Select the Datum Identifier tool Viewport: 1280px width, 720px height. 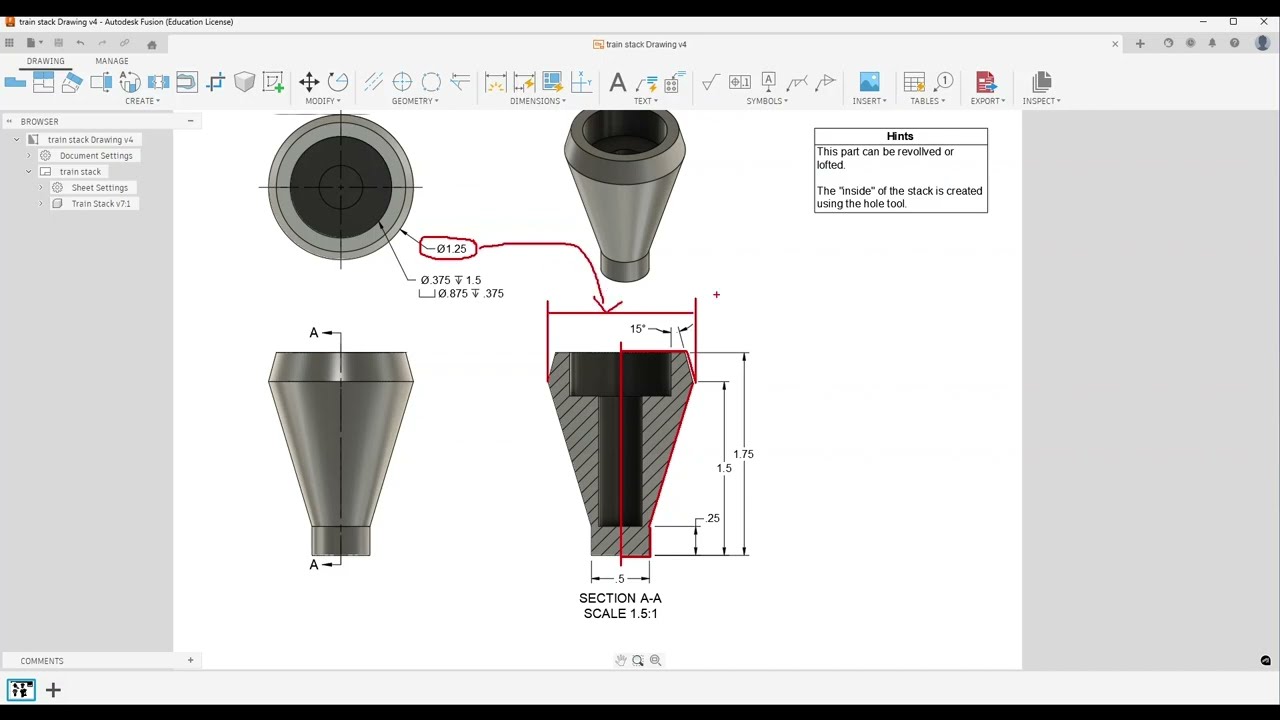pyautogui.click(x=768, y=82)
